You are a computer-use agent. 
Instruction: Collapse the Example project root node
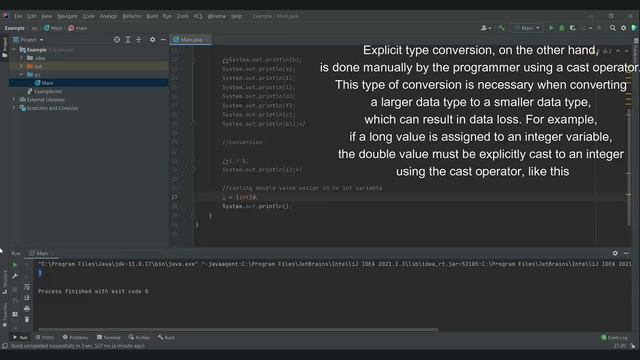point(14,50)
